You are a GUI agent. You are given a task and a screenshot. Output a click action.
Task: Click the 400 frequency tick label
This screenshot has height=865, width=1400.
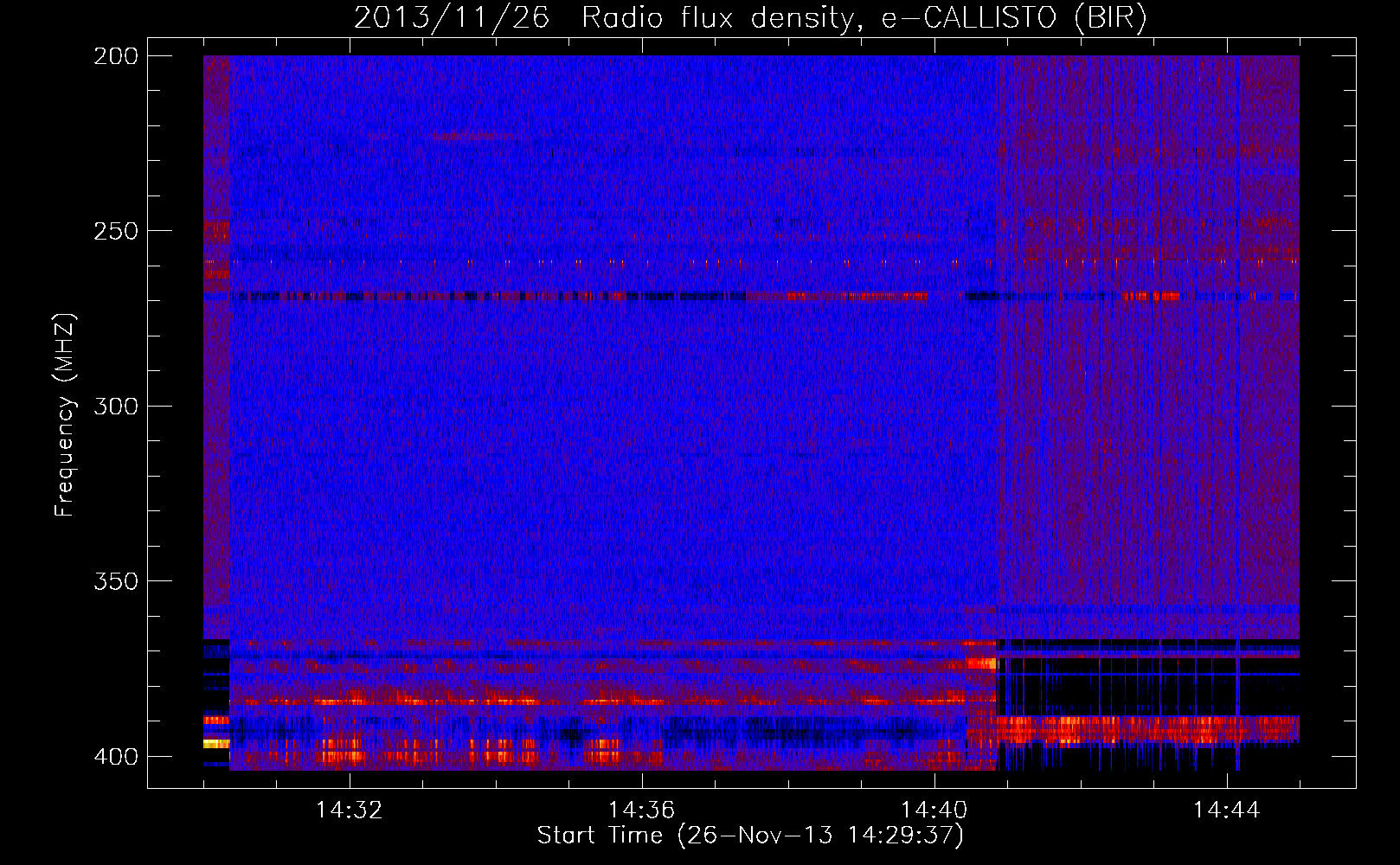tap(116, 757)
